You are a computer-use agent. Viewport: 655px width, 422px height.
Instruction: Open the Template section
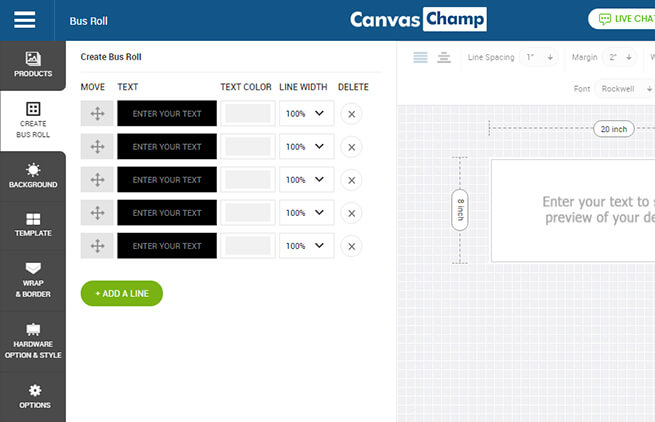pyautogui.click(x=33, y=224)
